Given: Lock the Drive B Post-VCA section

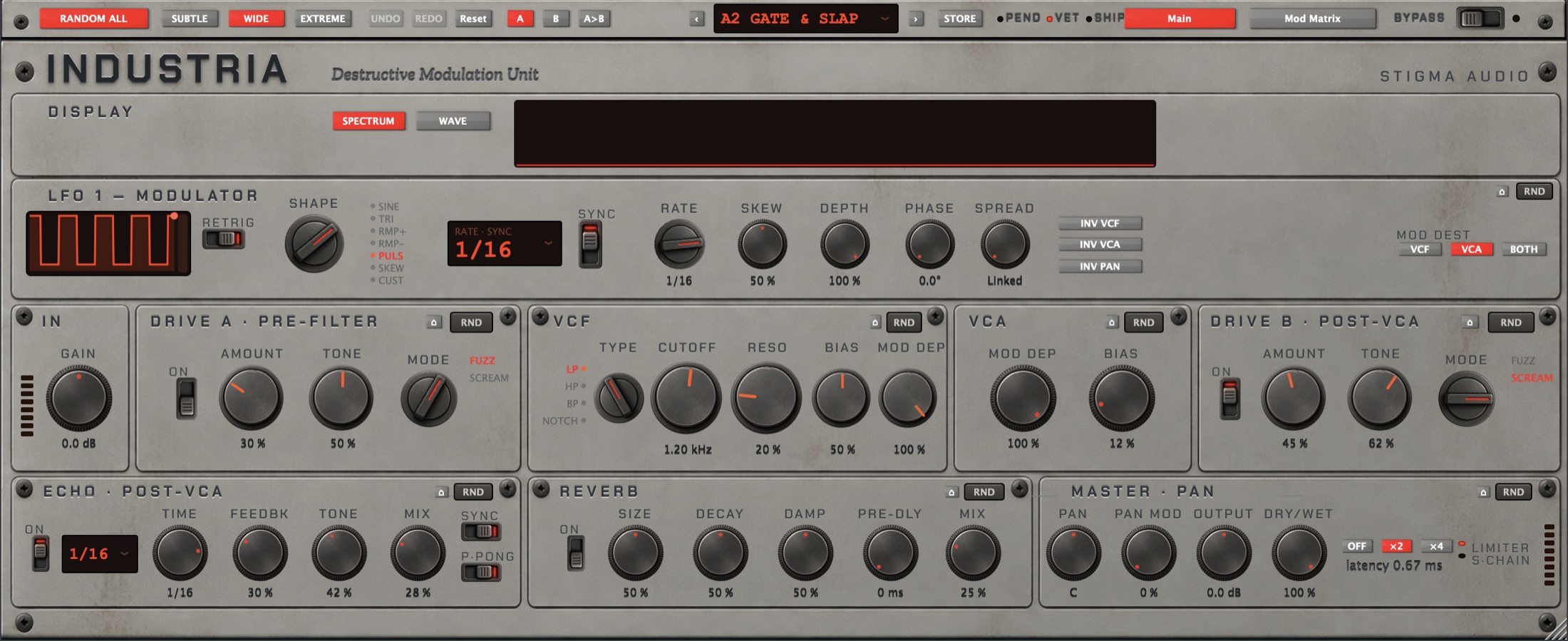Looking at the screenshot, I should pos(1470,322).
